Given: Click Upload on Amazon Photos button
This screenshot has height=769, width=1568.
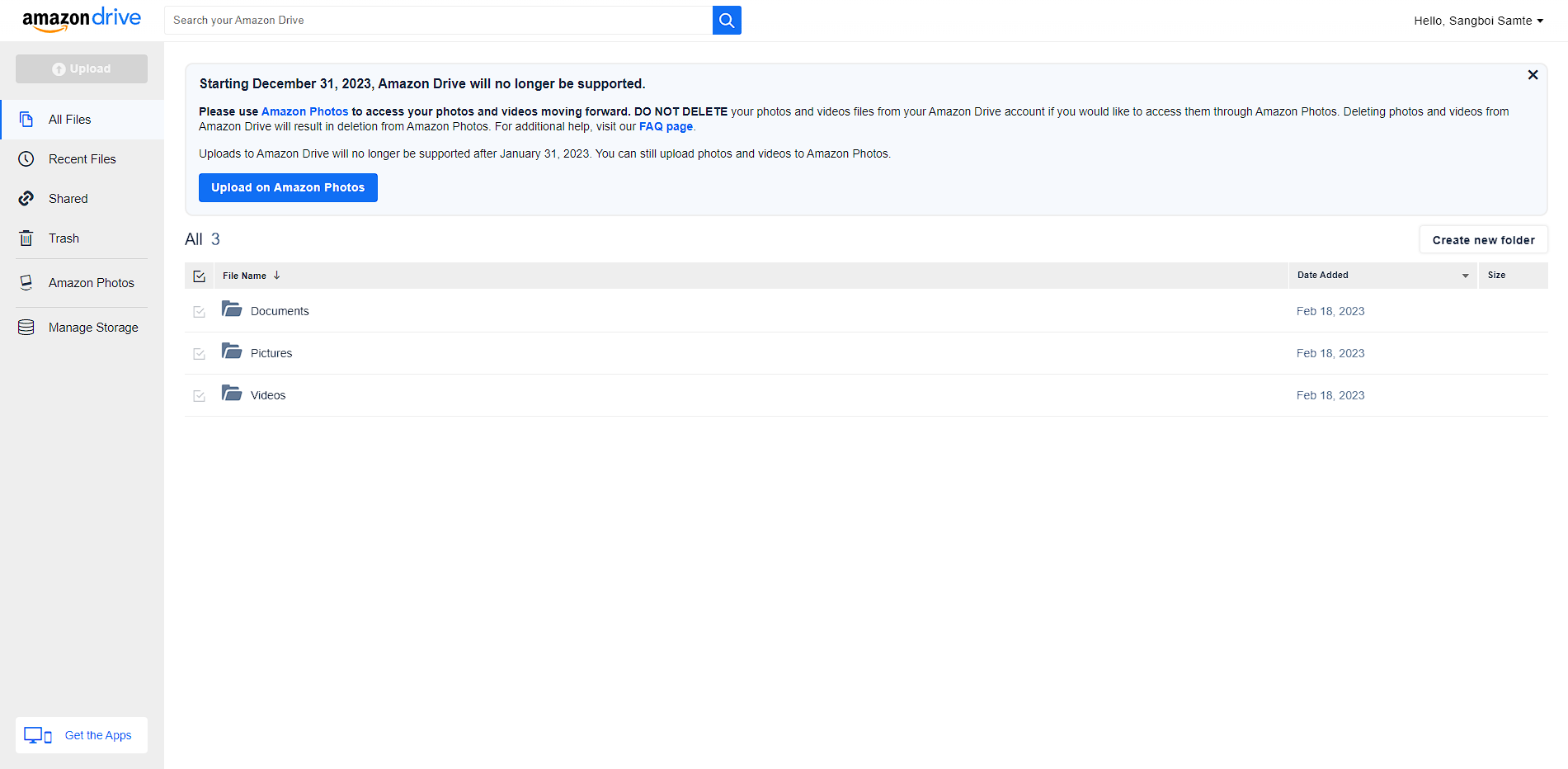Looking at the screenshot, I should point(288,187).
